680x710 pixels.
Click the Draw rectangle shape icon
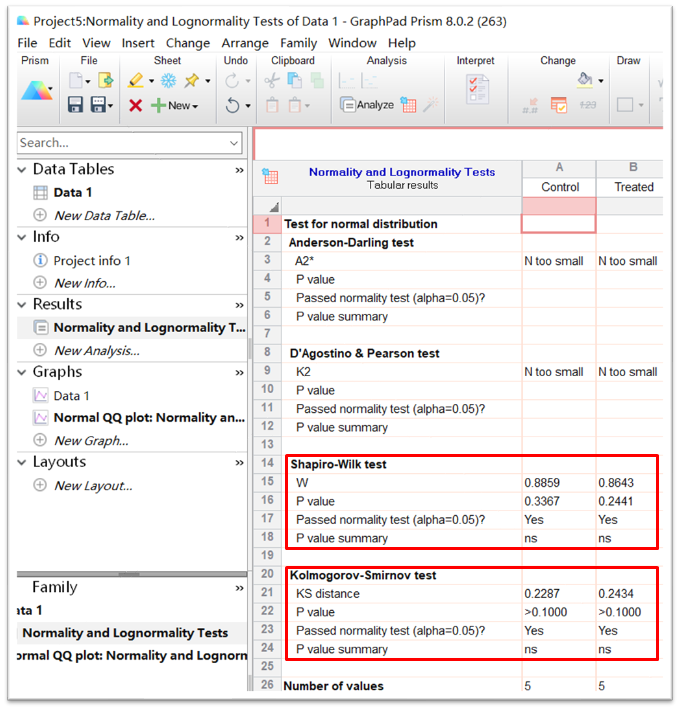[625, 105]
